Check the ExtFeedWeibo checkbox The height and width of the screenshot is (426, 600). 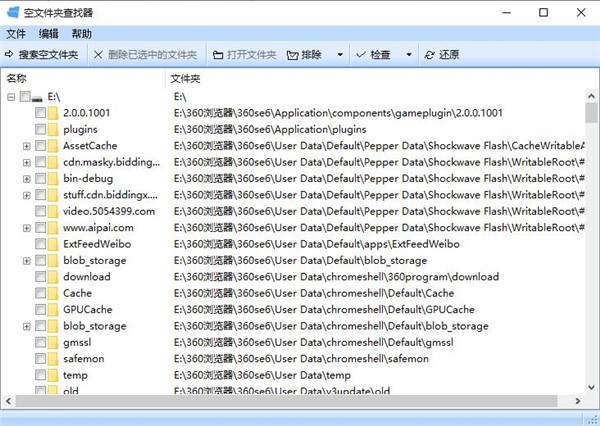click(40, 244)
